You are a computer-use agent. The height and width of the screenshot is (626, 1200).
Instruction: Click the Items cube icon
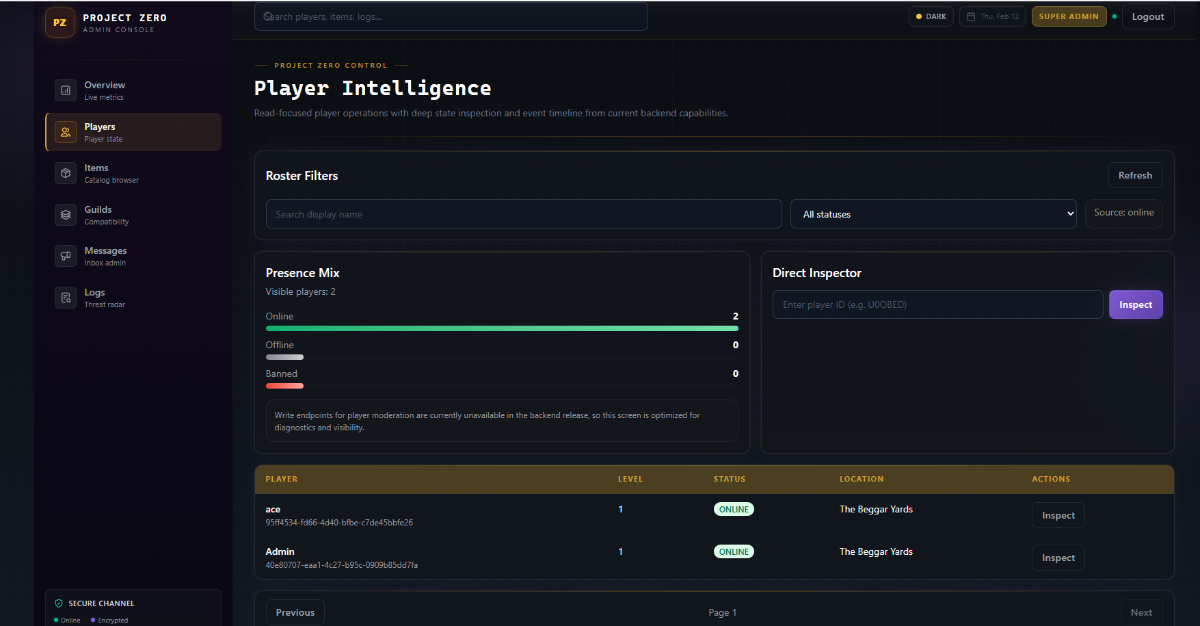65,173
